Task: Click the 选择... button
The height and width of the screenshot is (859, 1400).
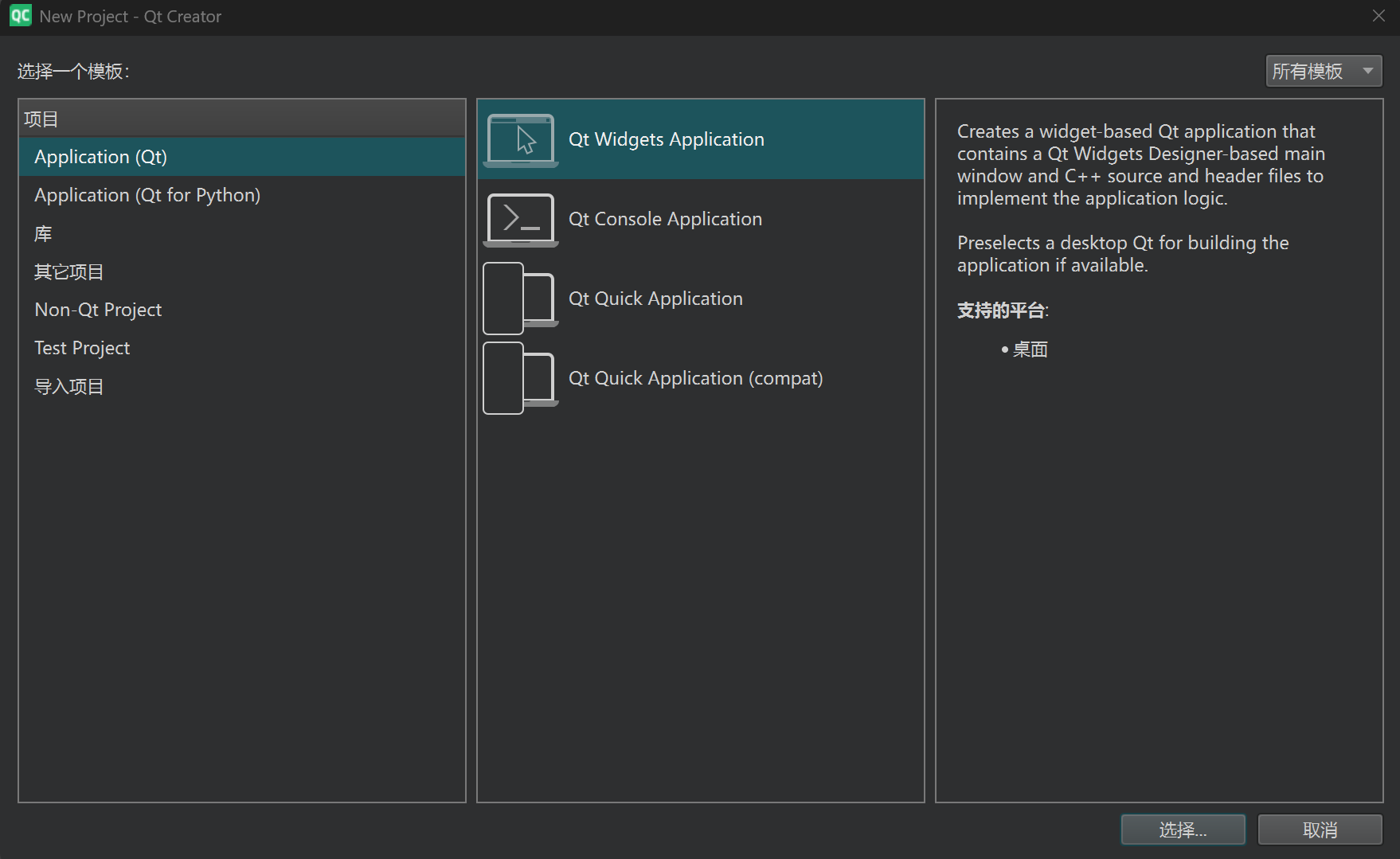Action: click(x=1183, y=830)
